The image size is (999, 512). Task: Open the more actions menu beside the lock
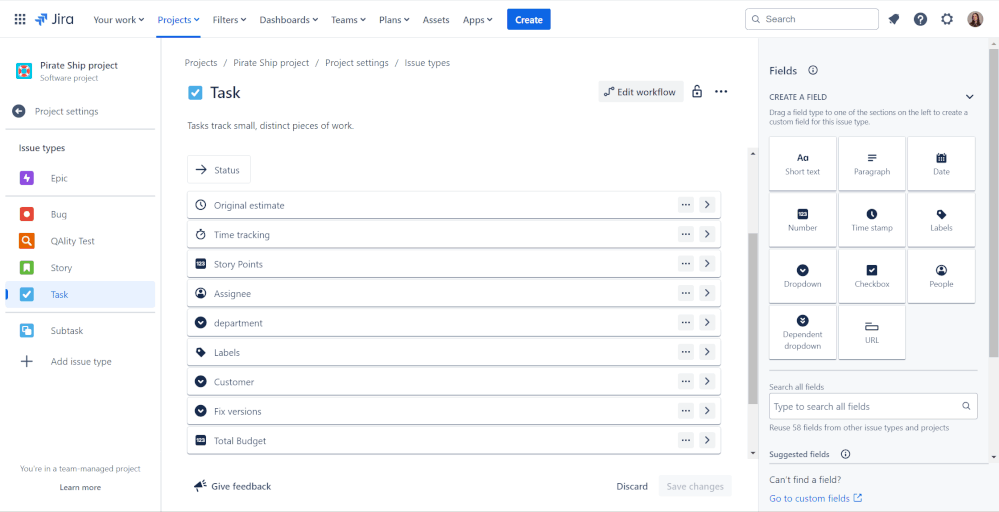pyautogui.click(x=721, y=92)
